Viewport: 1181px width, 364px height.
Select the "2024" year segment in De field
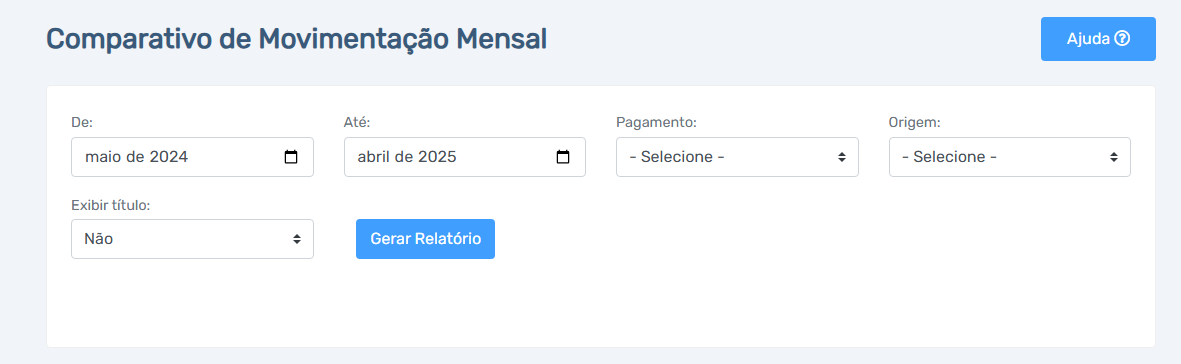(x=169, y=158)
